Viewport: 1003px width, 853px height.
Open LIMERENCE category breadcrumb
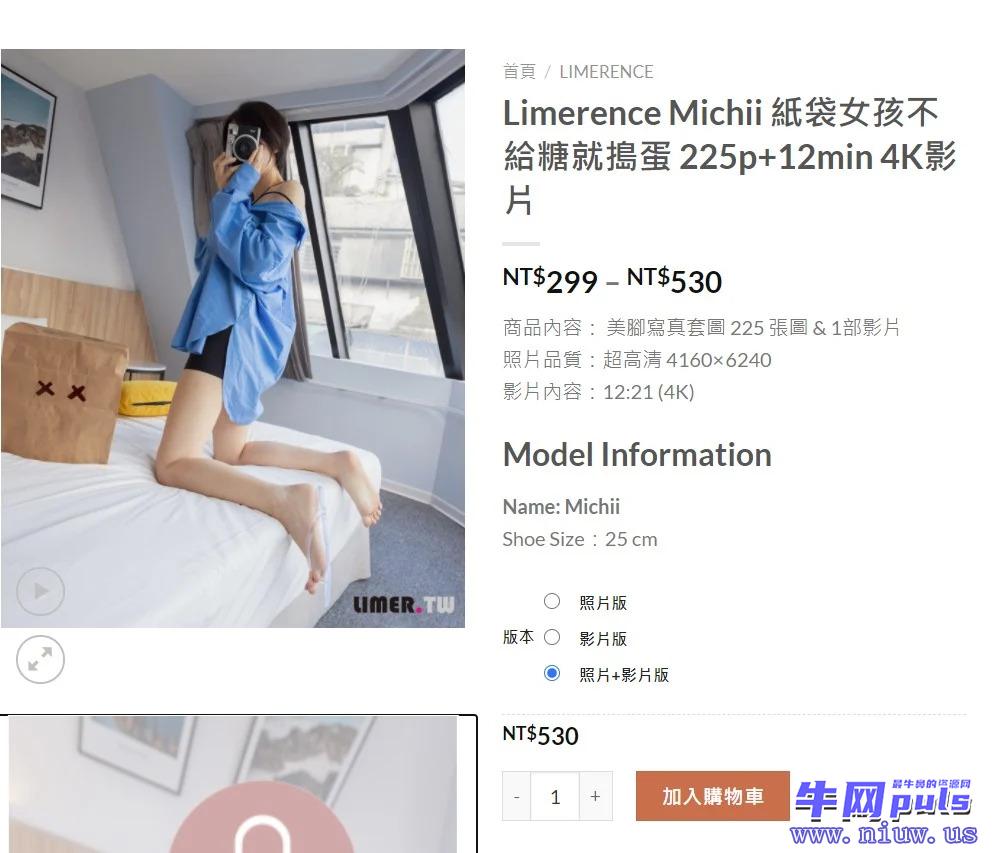pyautogui.click(x=606, y=72)
